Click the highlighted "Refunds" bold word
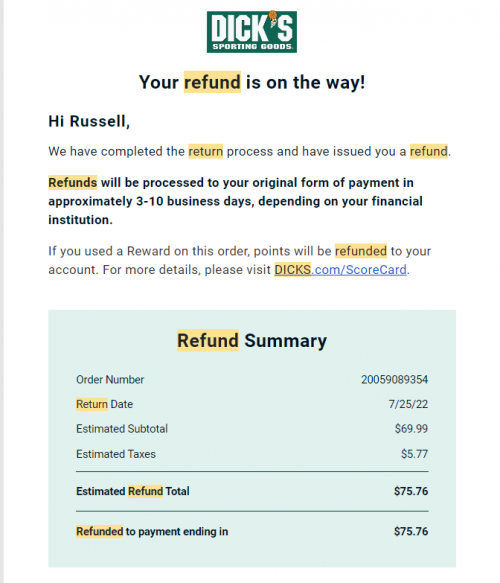500x583 pixels. tap(73, 183)
